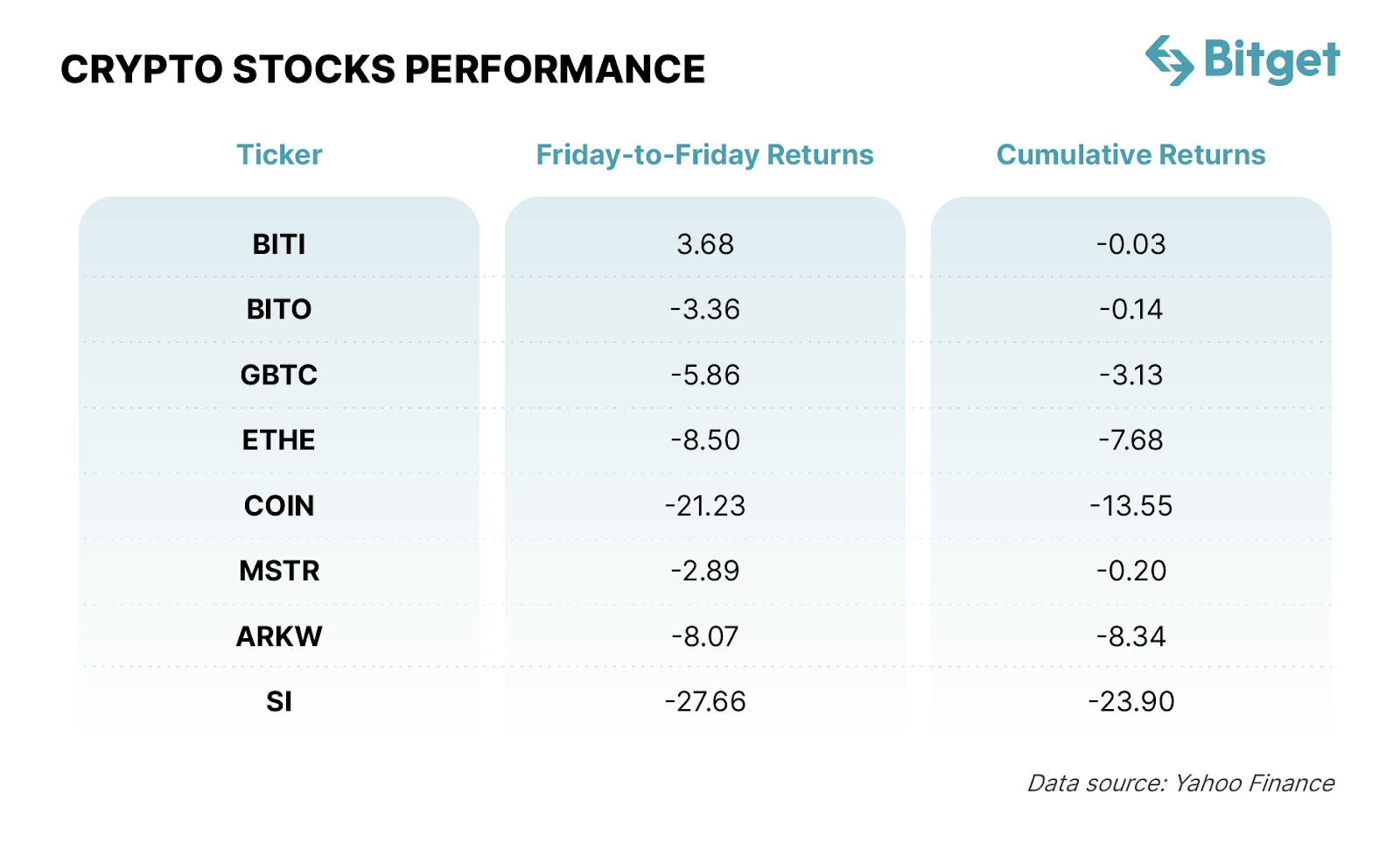This screenshot has width=1400, height=857.
Task: Click the ARKW ticker label
Action: point(279,636)
